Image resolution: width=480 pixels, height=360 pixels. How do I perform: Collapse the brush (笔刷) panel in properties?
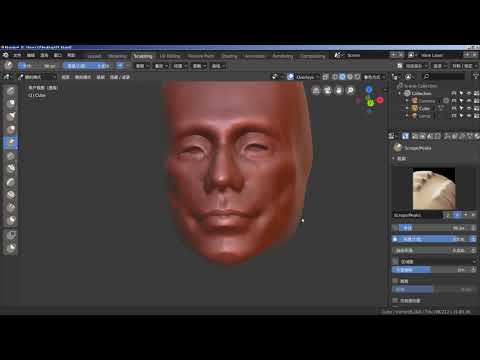(394, 158)
